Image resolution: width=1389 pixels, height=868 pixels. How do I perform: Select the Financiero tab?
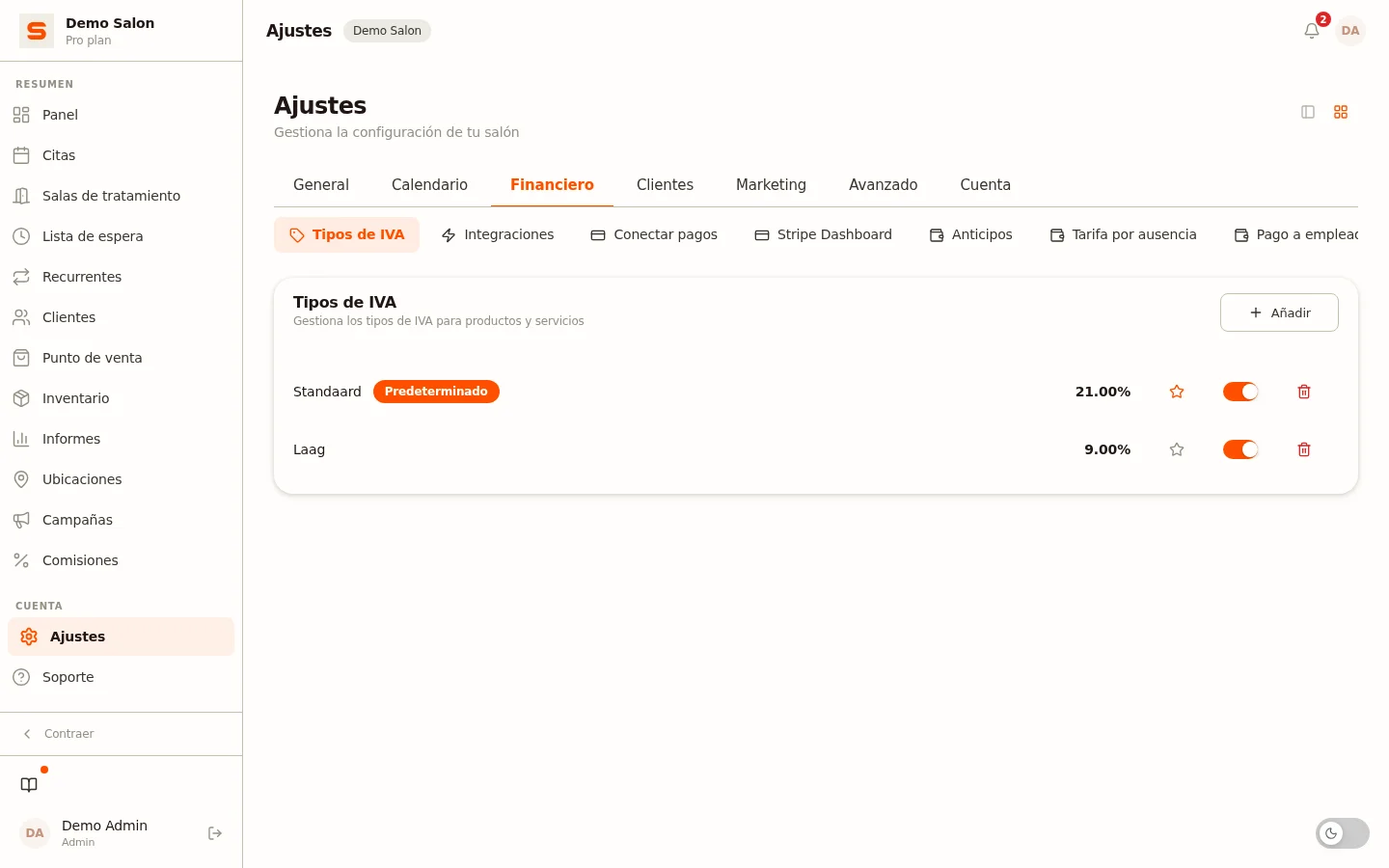tap(552, 184)
